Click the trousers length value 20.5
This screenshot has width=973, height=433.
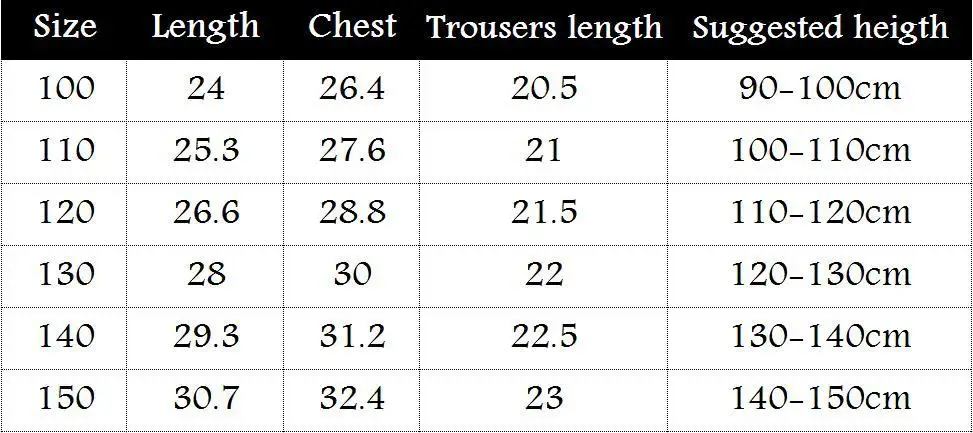pyautogui.click(x=544, y=89)
